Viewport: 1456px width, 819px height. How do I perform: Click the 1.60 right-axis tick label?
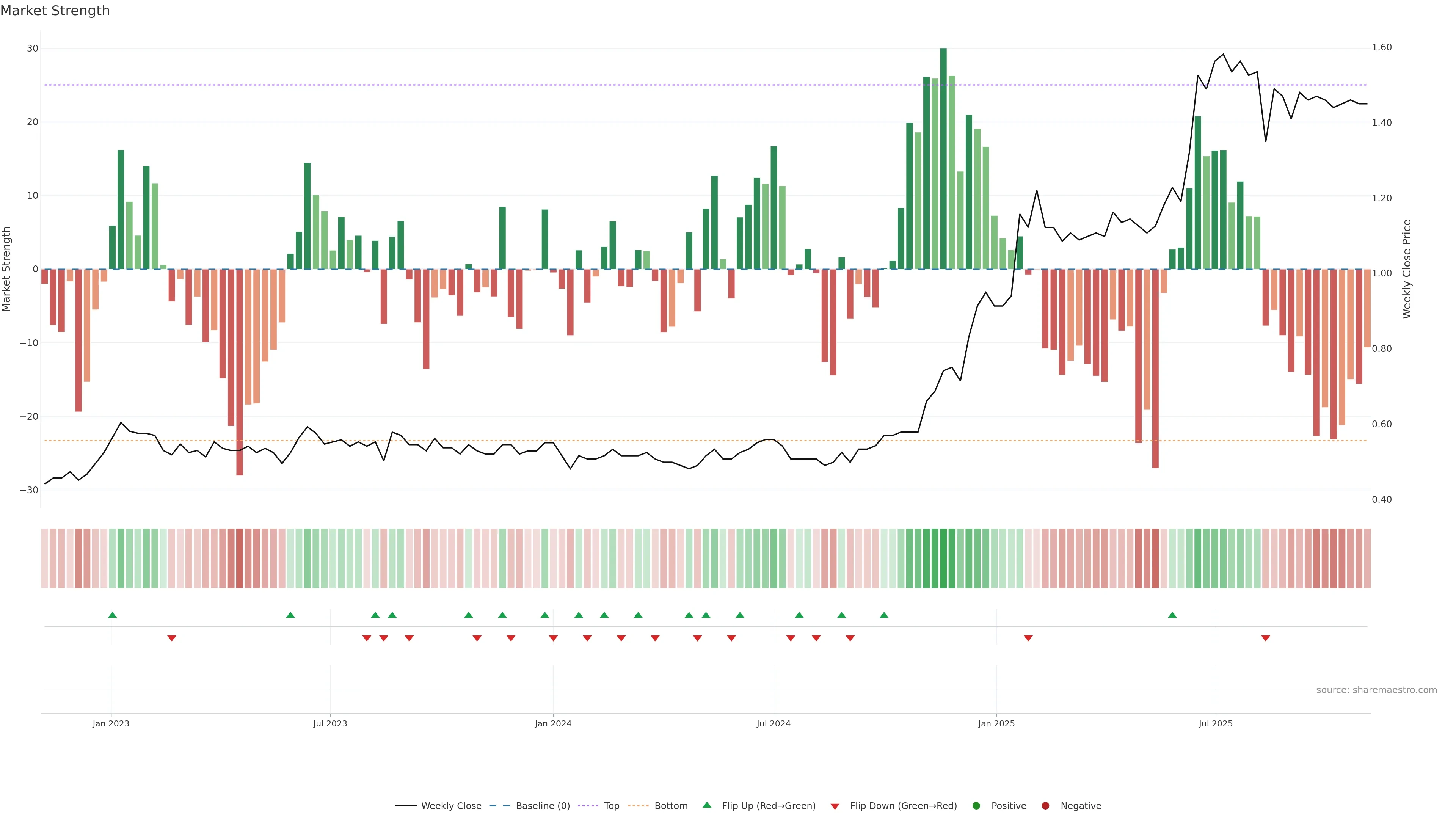coord(1381,47)
